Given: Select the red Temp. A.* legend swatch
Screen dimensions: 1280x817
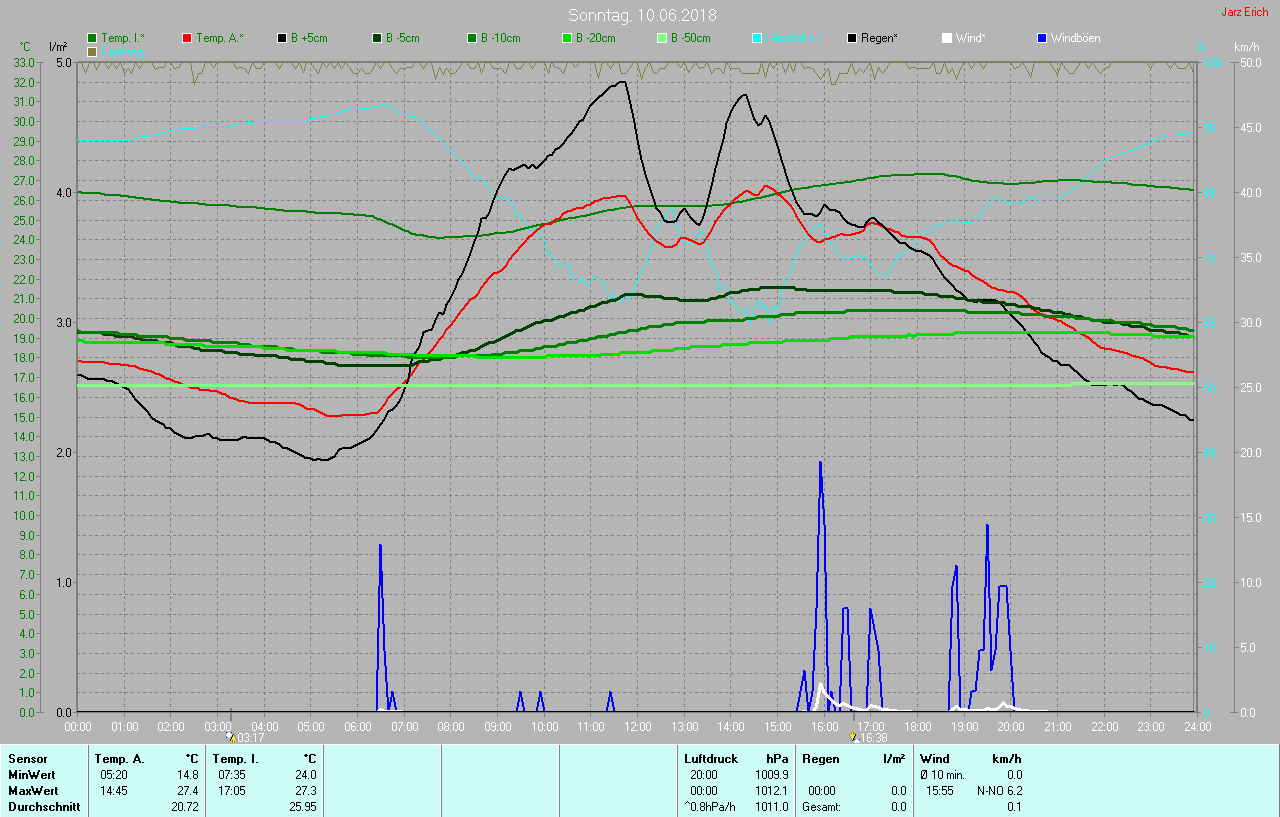Looking at the screenshot, I should click(x=187, y=38).
